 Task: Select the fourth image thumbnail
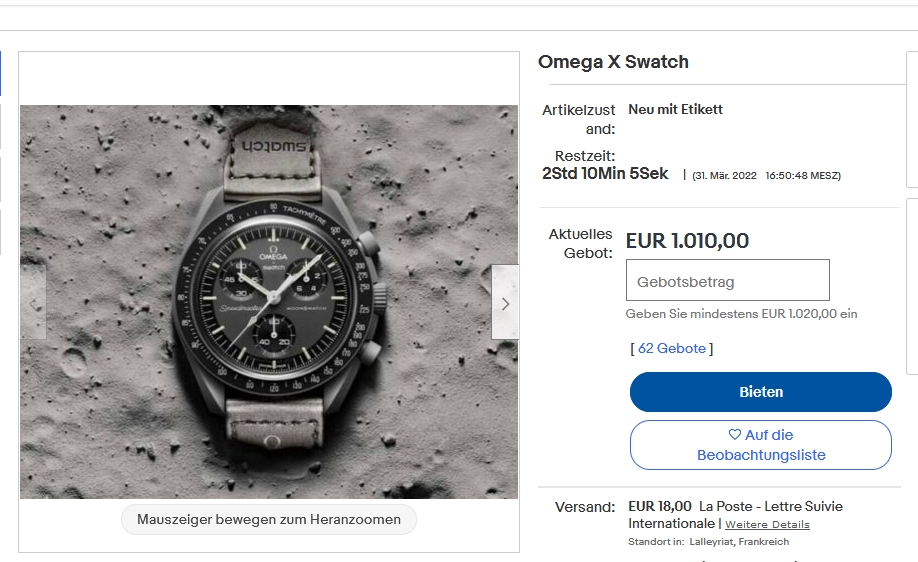1,230
